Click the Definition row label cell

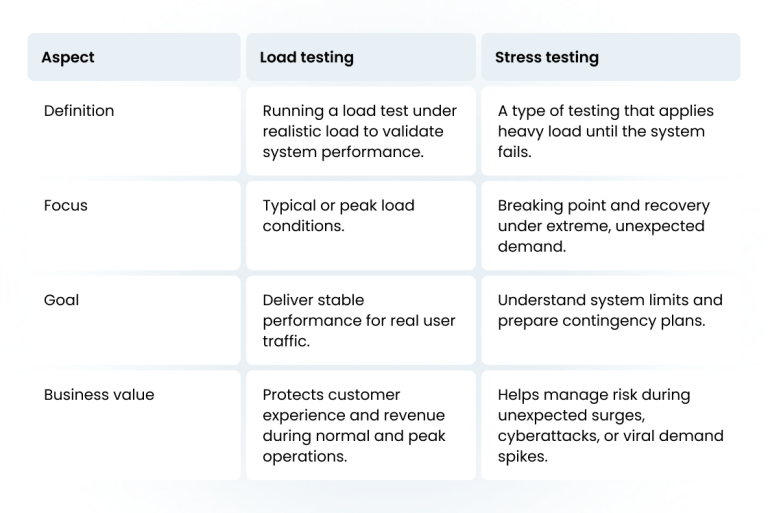tap(79, 111)
